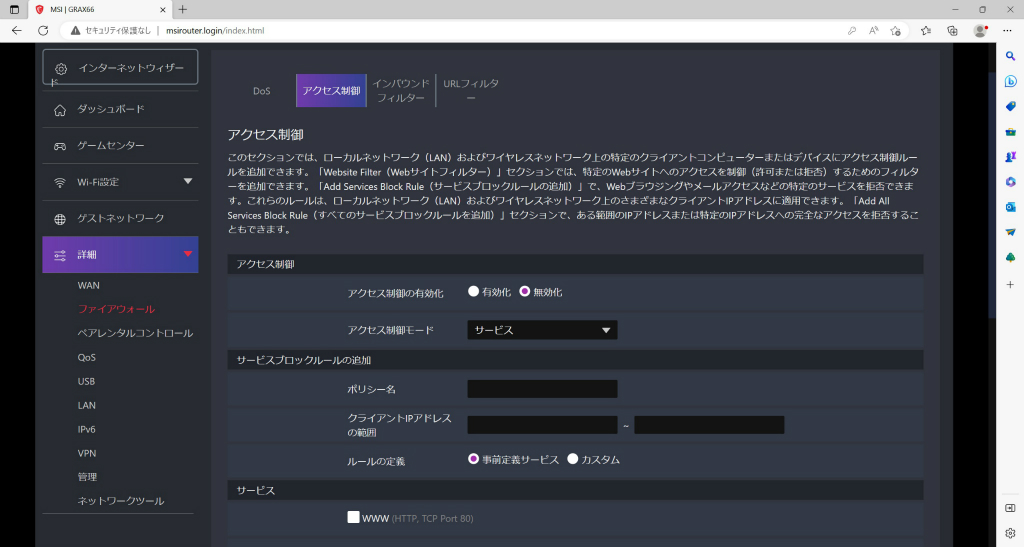Expand the Wi-Fi設定 submenu arrow
The image size is (1024, 547).
(188, 181)
